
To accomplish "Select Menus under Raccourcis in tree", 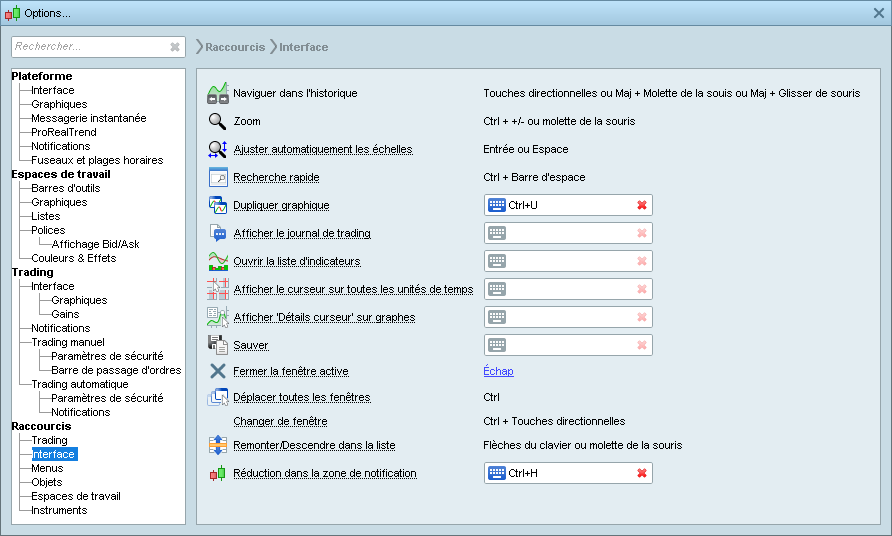I will pos(47,468).
